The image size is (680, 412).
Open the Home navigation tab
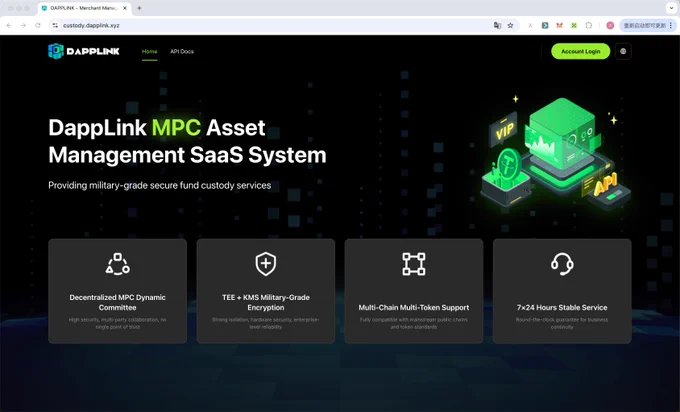pos(149,51)
